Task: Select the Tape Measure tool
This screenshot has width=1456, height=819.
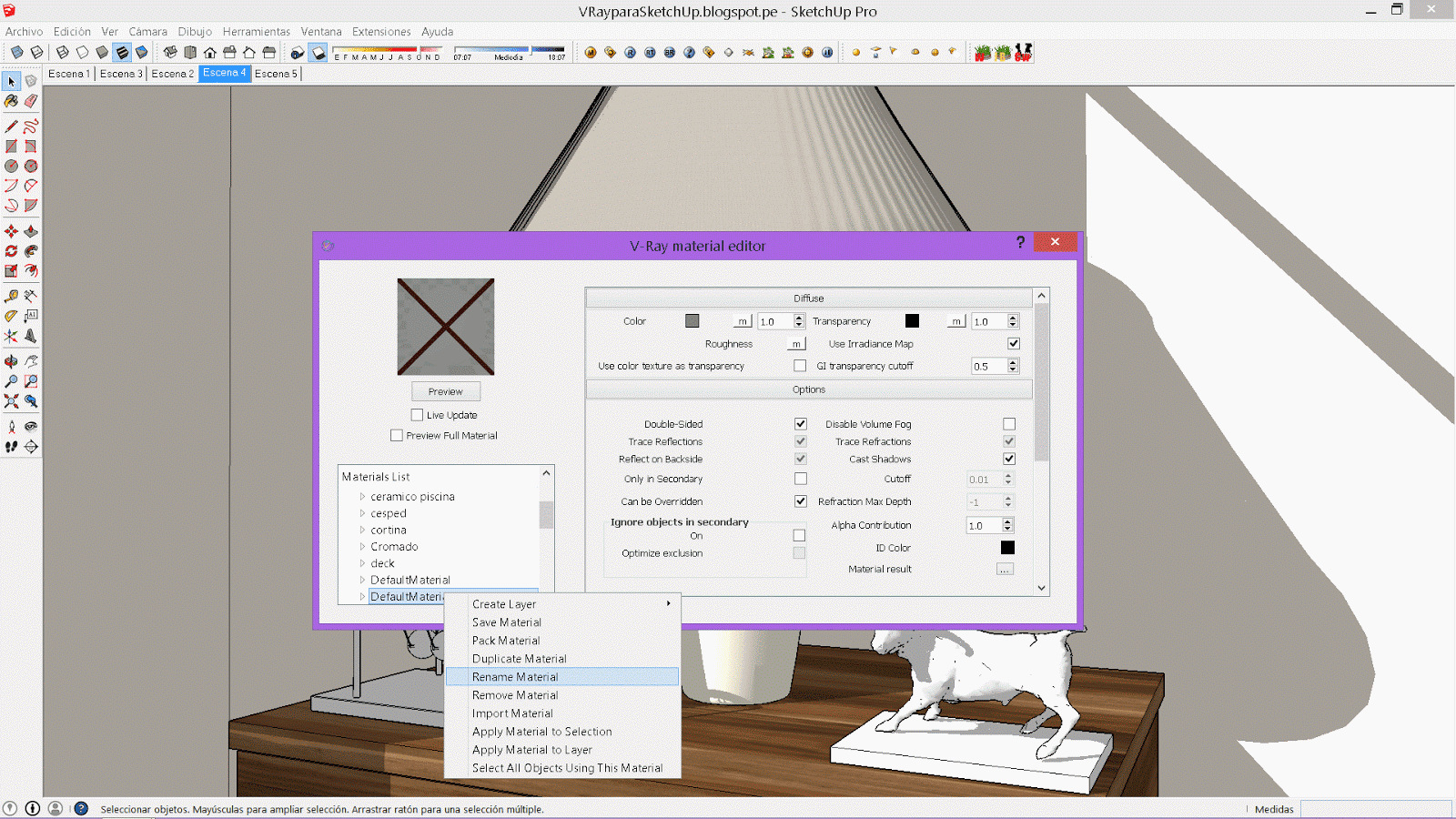Action: pyautogui.click(x=12, y=296)
